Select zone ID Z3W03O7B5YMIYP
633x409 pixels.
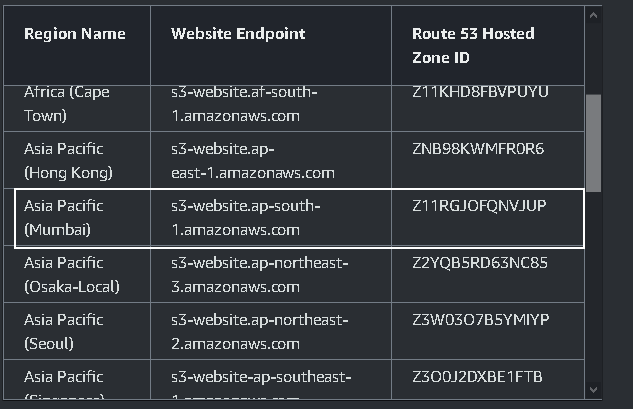tap(480, 320)
